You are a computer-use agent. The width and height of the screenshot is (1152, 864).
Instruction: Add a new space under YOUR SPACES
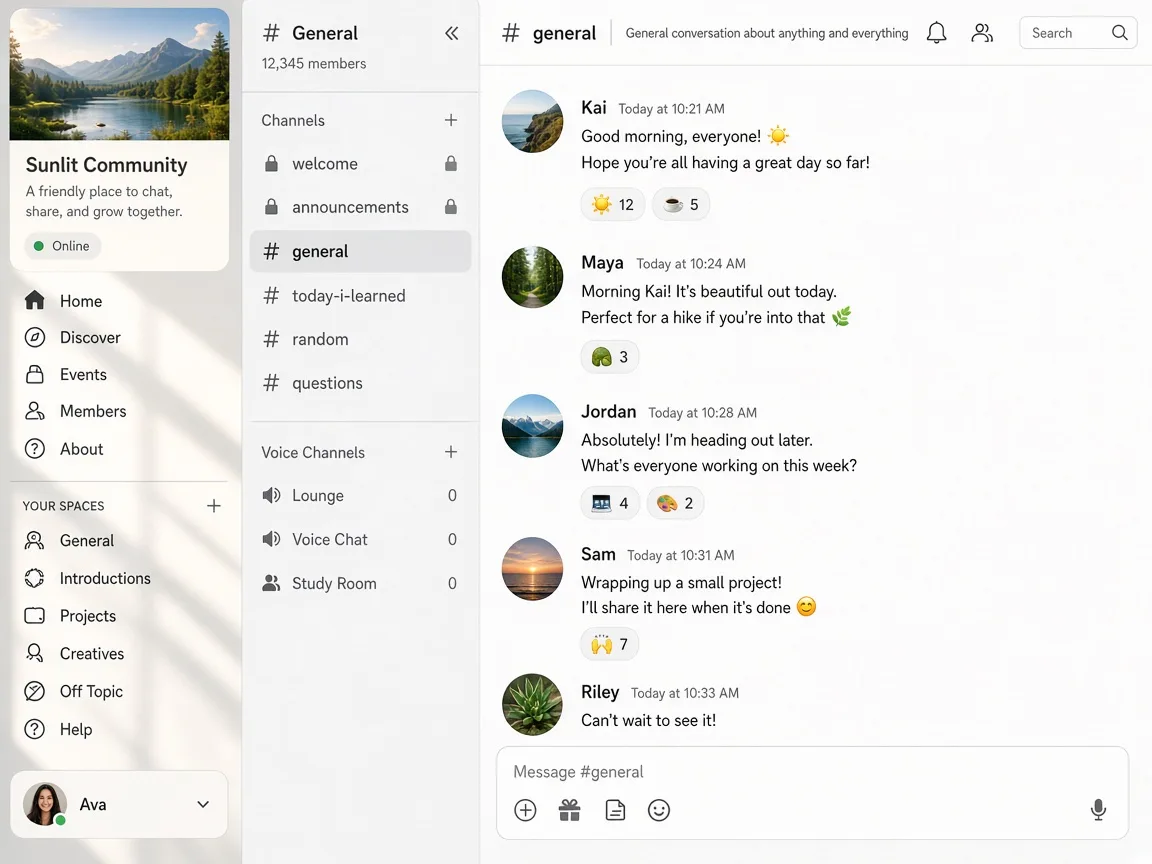[214, 505]
